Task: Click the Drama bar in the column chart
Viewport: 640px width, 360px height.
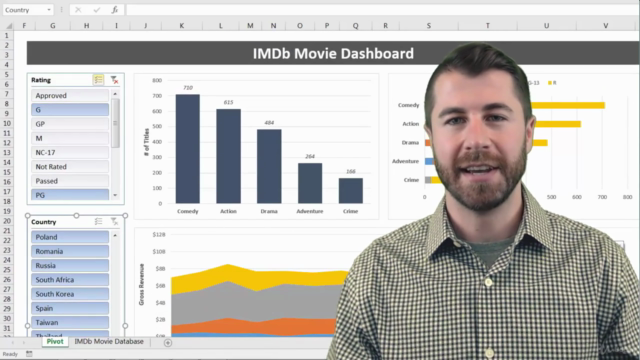Action: click(x=269, y=167)
